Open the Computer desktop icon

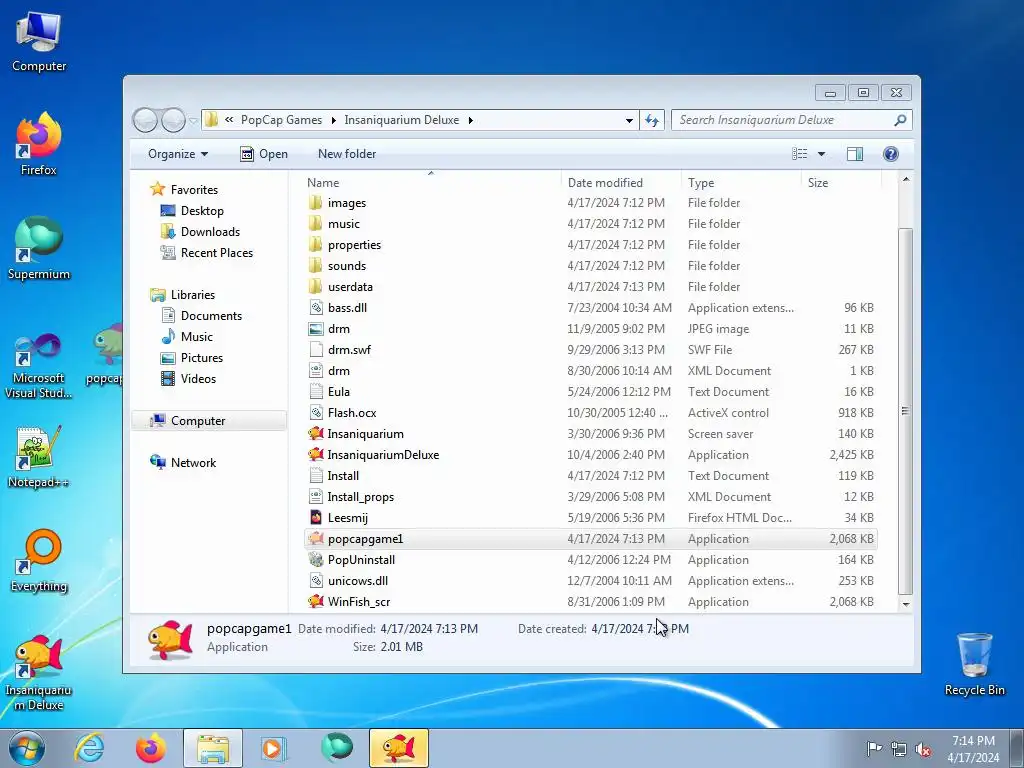(x=39, y=41)
